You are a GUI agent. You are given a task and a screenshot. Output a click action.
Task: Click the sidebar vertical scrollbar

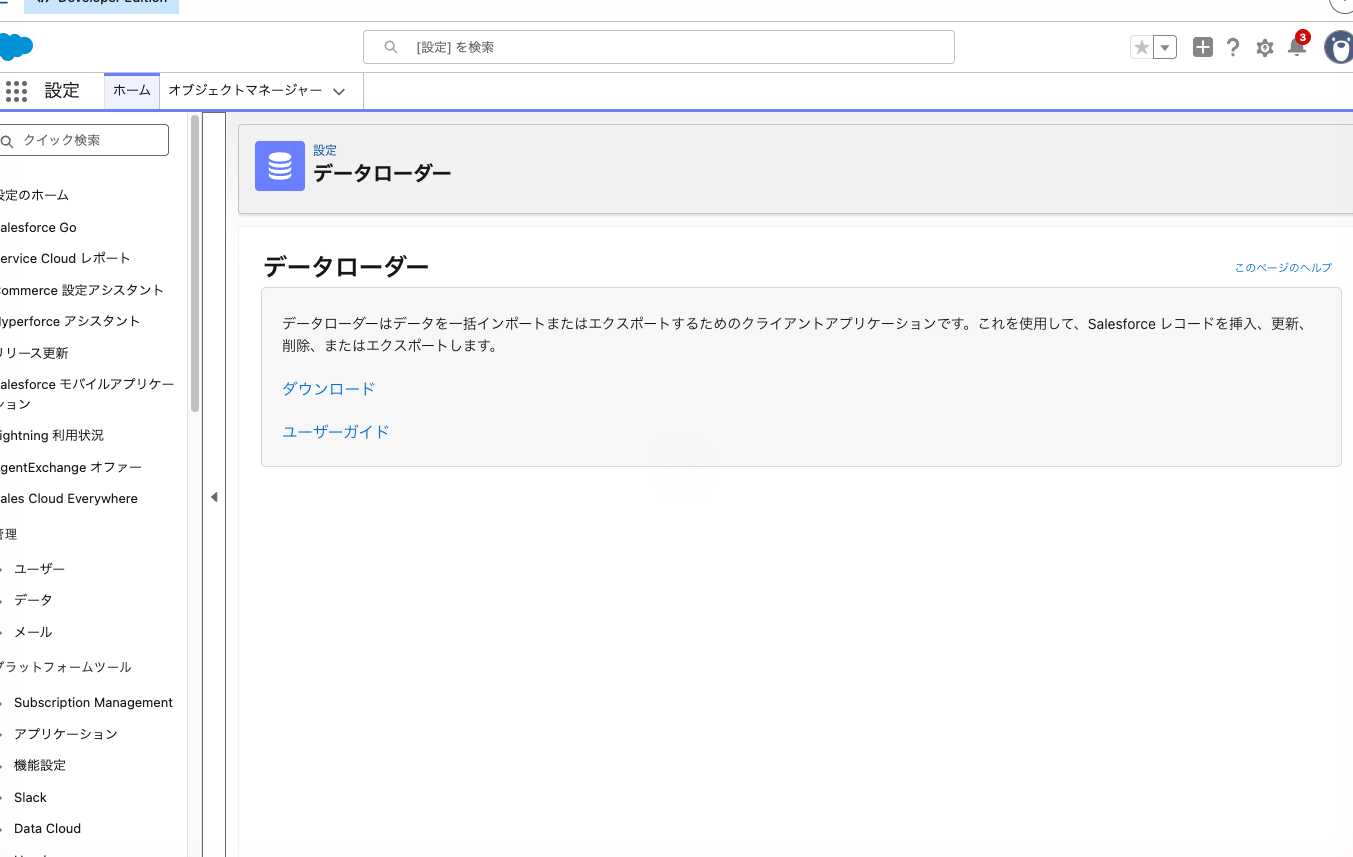pyautogui.click(x=195, y=263)
